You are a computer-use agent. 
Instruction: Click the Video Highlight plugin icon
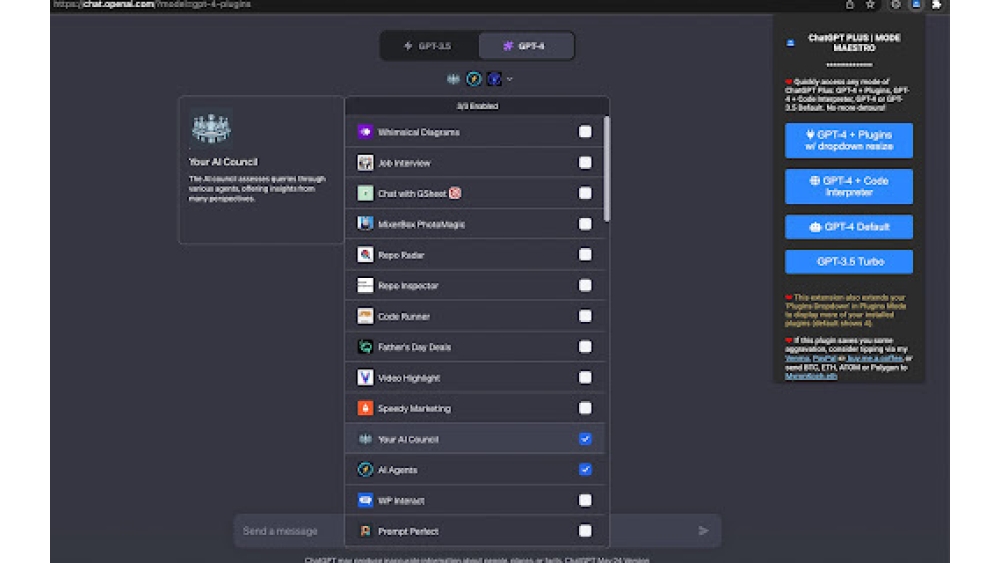coord(365,377)
